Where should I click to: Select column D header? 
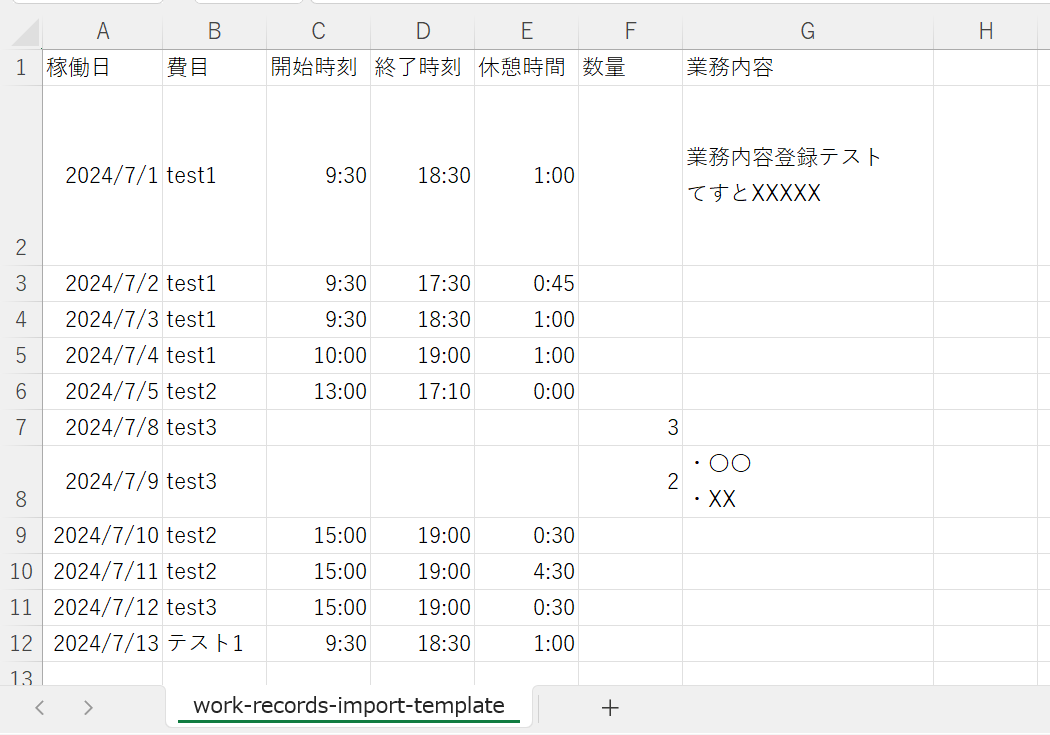[423, 31]
